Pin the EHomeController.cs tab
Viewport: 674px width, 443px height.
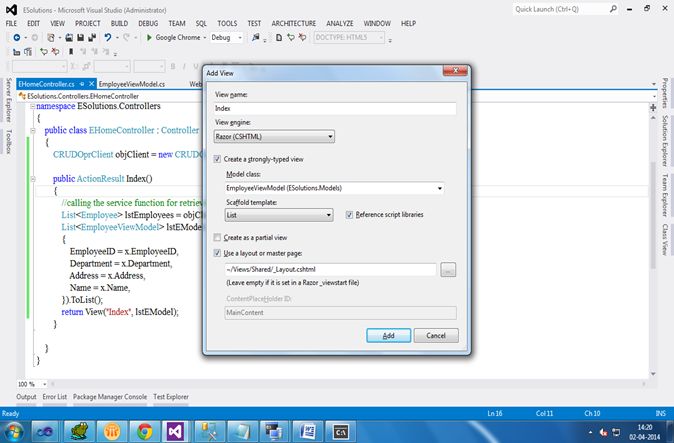(x=82, y=84)
